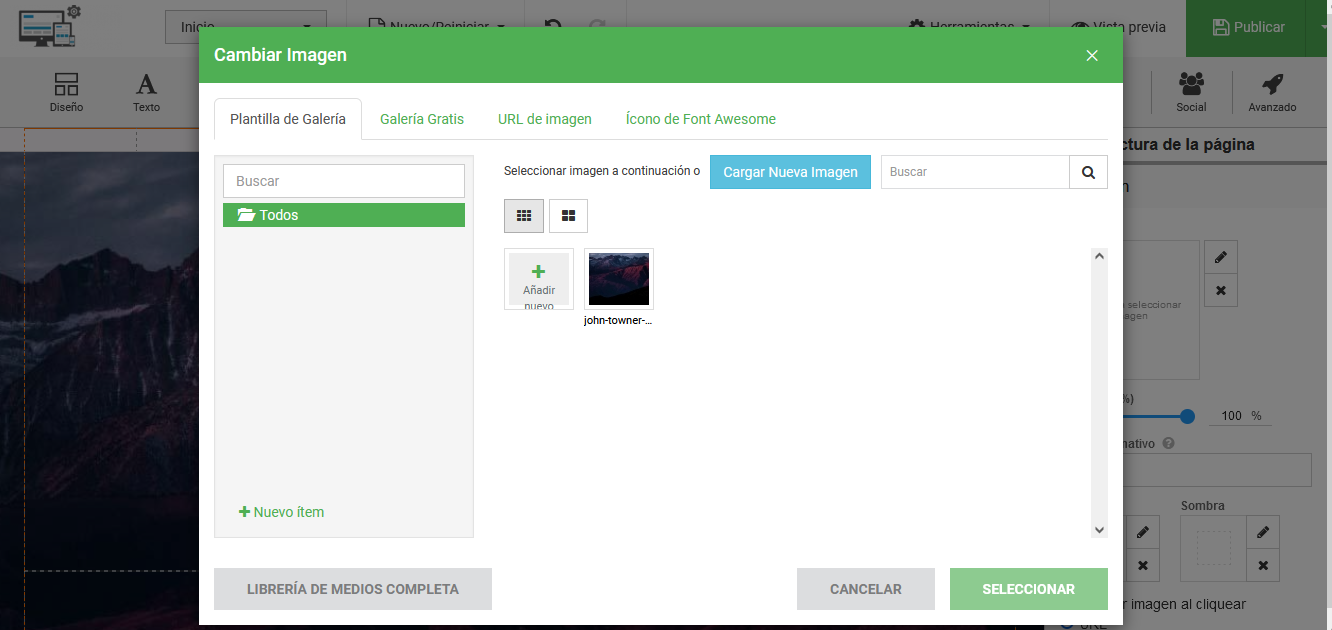The height and width of the screenshot is (630, 1332).
Task: Expand the Publicar options arrow
Action: (x=1321, y=27)
